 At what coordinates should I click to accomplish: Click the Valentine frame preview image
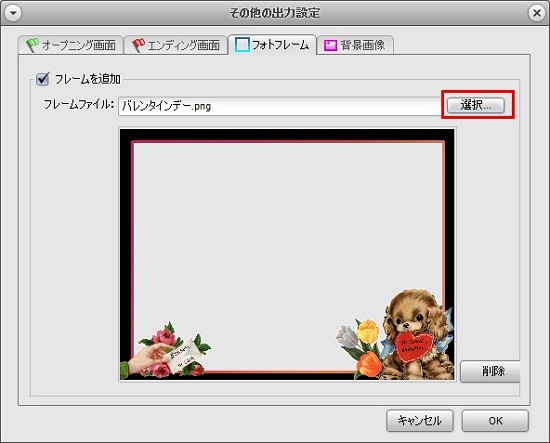(x=287, y=254)
